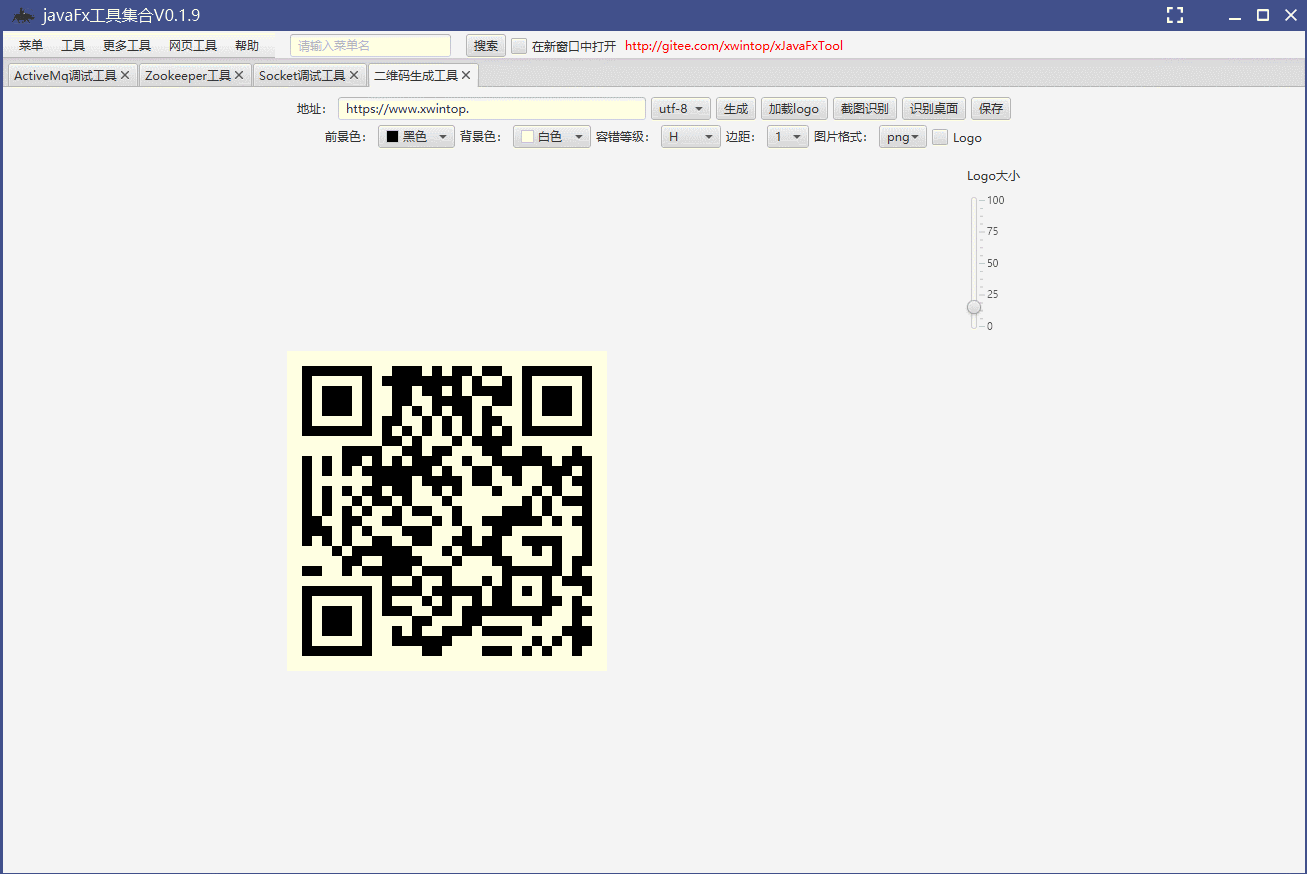
Task: Open the 图片格式 png dropdown
Action: 903,137
